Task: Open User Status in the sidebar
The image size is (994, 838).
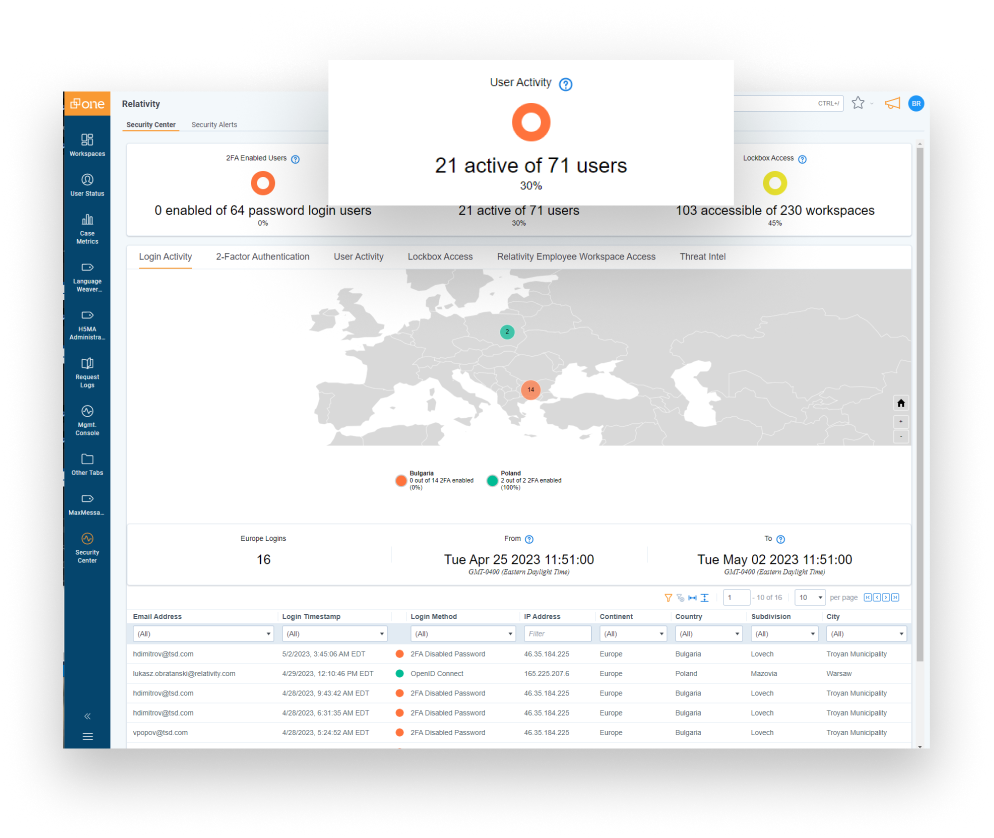Action: point(87,184)
